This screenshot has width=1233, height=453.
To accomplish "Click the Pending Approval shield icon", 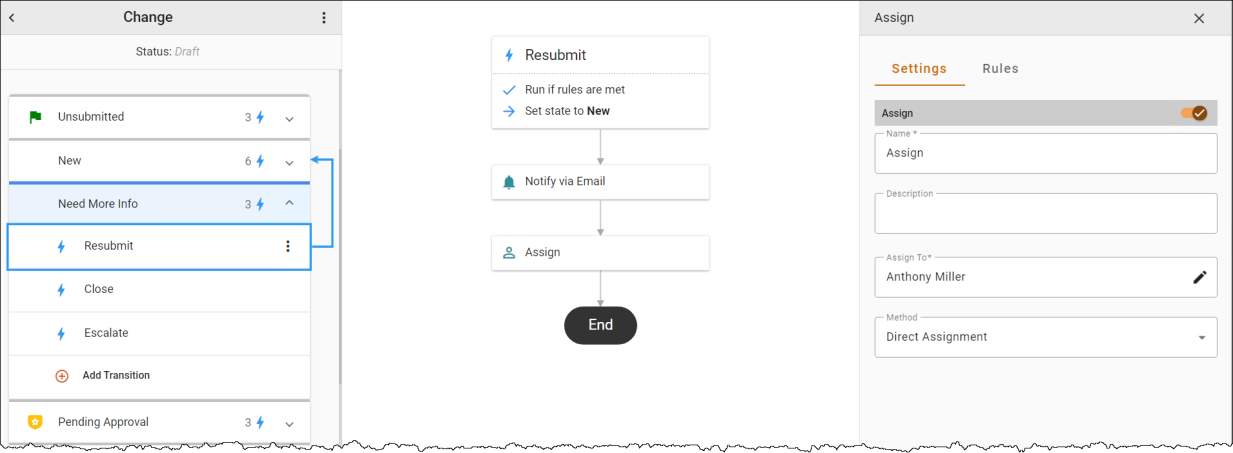I will [35, 422].
